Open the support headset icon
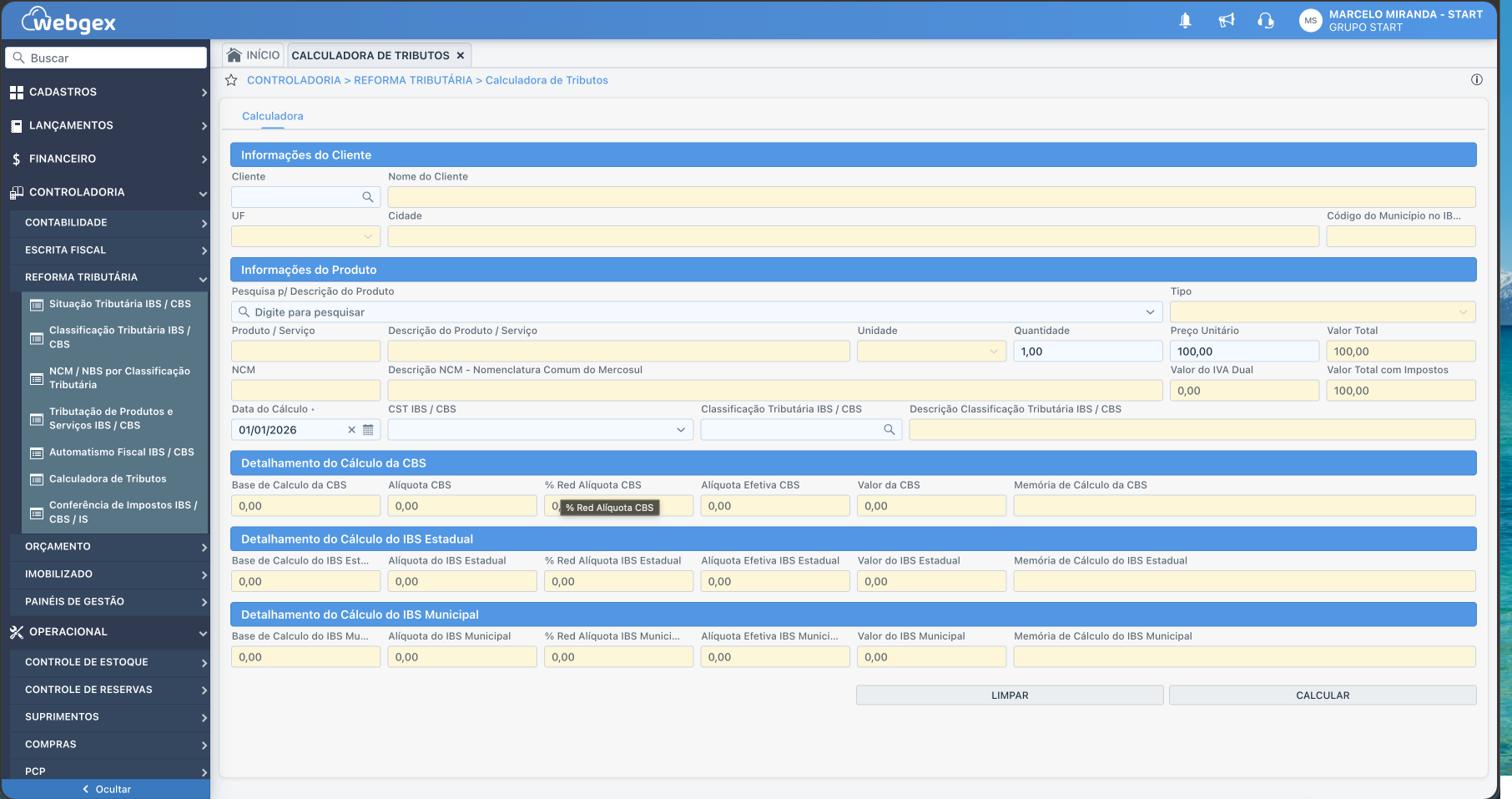Screen dimensions: 1512x799 coord(1266,21)
